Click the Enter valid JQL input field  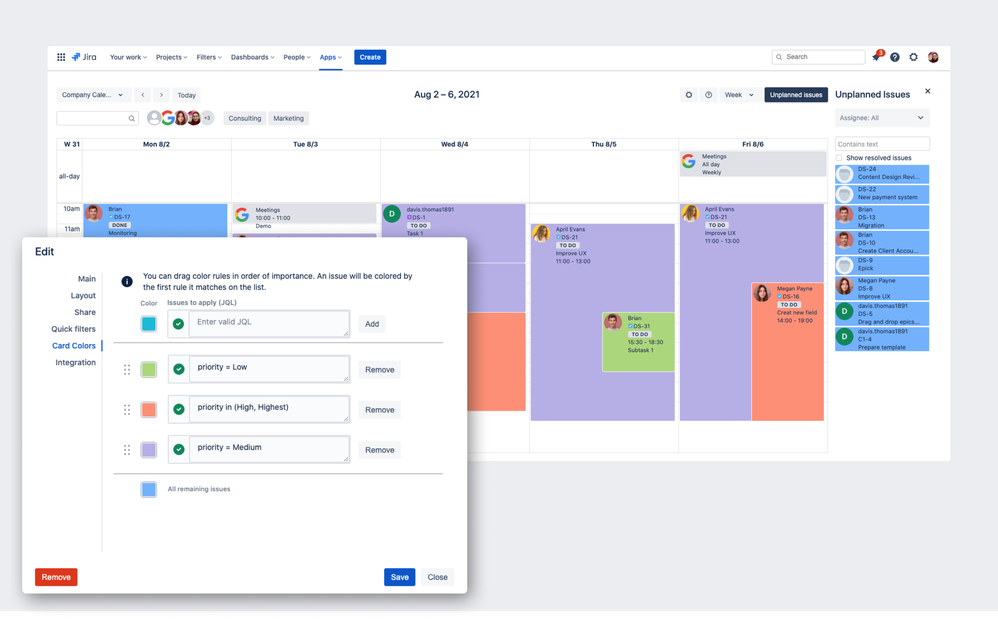270,323
